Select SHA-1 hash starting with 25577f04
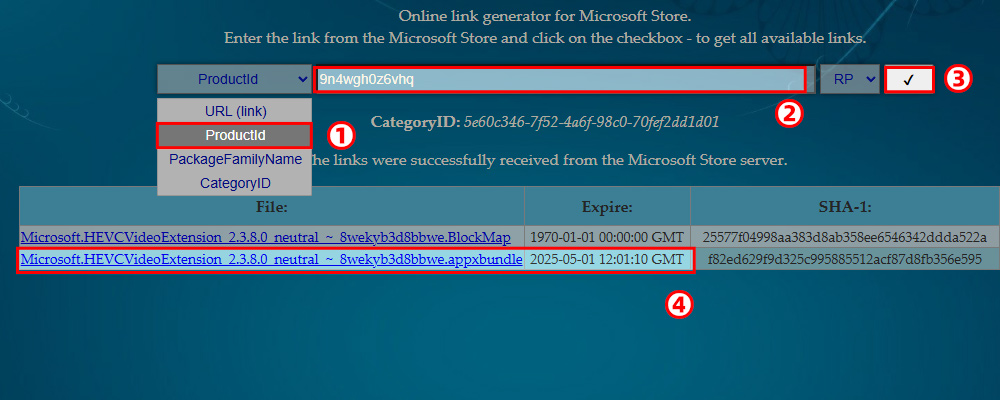1000x400 pixels. tap(844, 237)
